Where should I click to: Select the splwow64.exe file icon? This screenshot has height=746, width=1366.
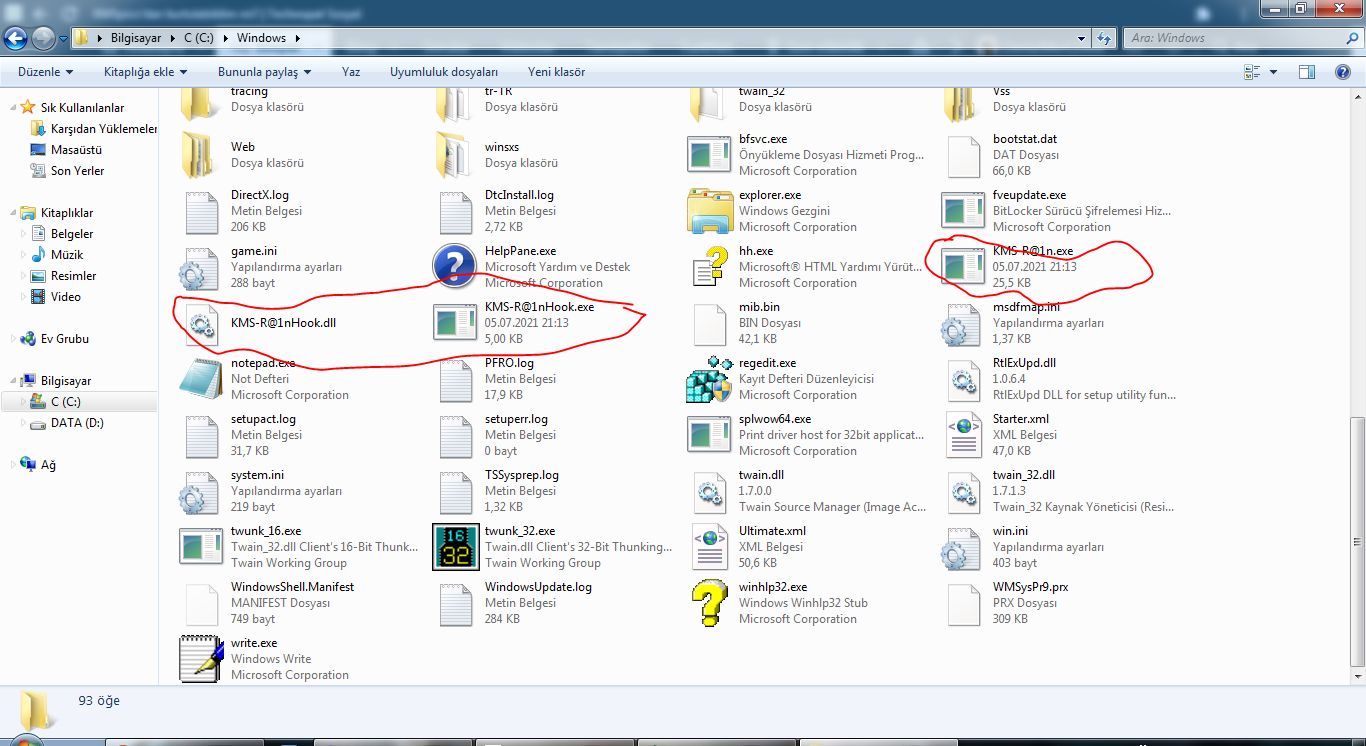coord(710,435)
